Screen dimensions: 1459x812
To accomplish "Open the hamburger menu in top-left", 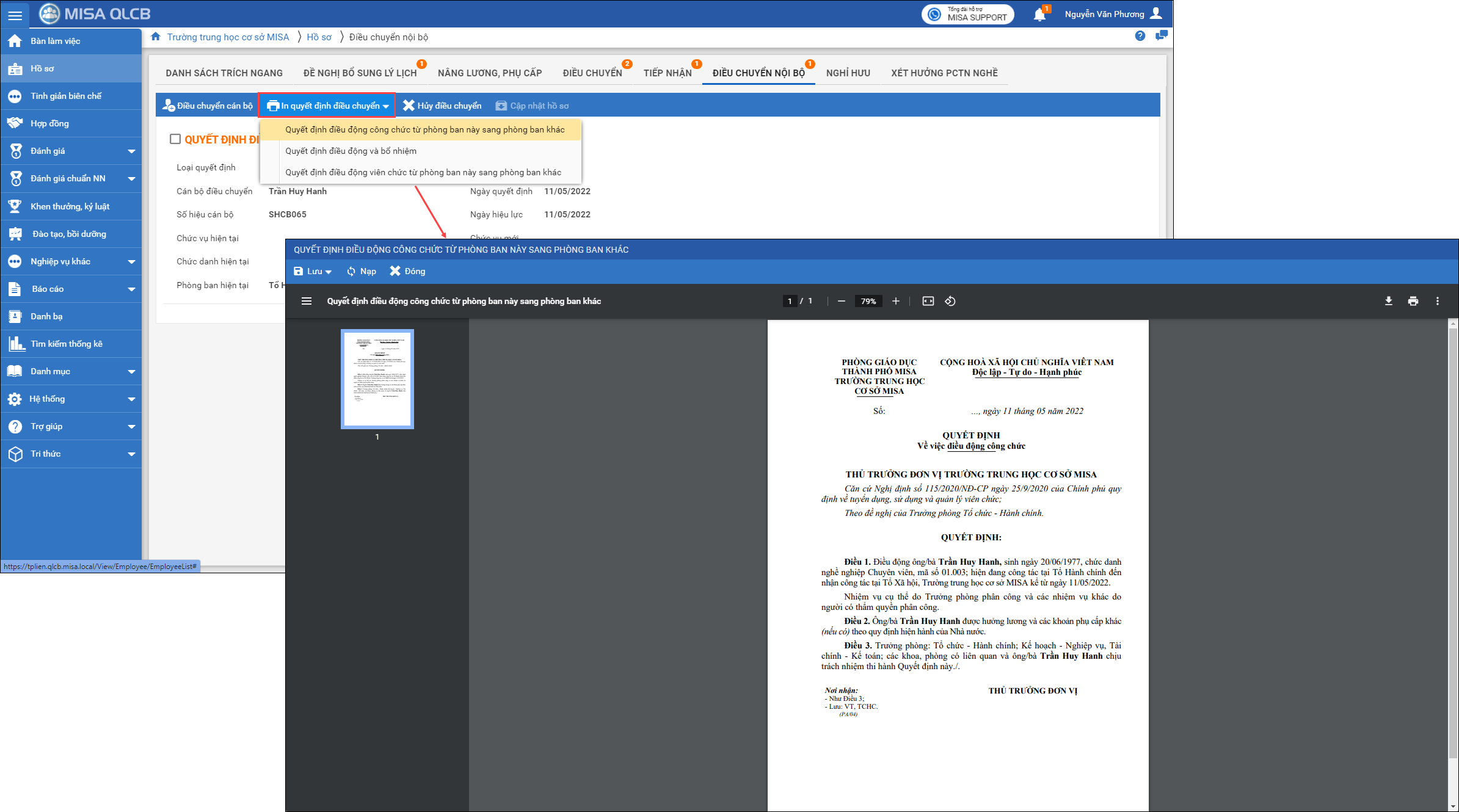I will [x=15, y=15].
